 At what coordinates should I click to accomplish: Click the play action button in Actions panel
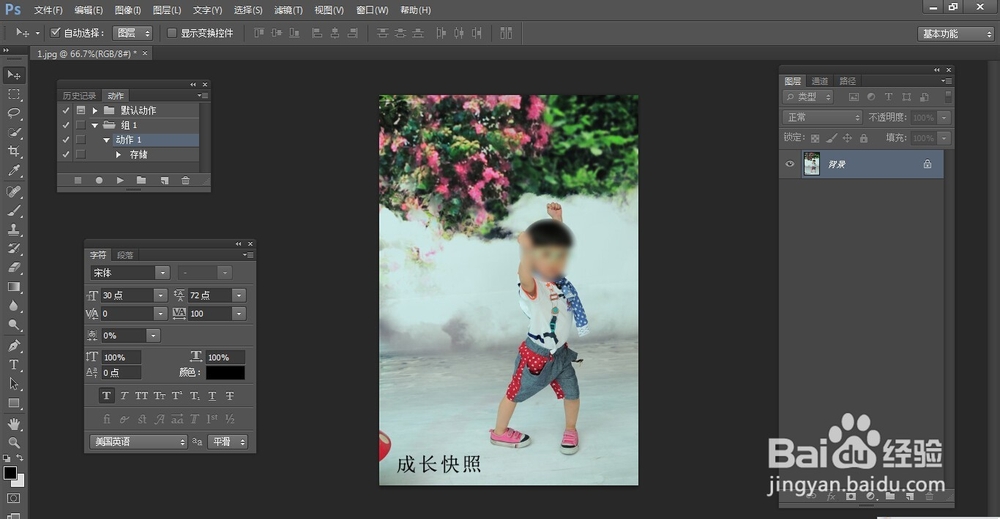(120, 180)
